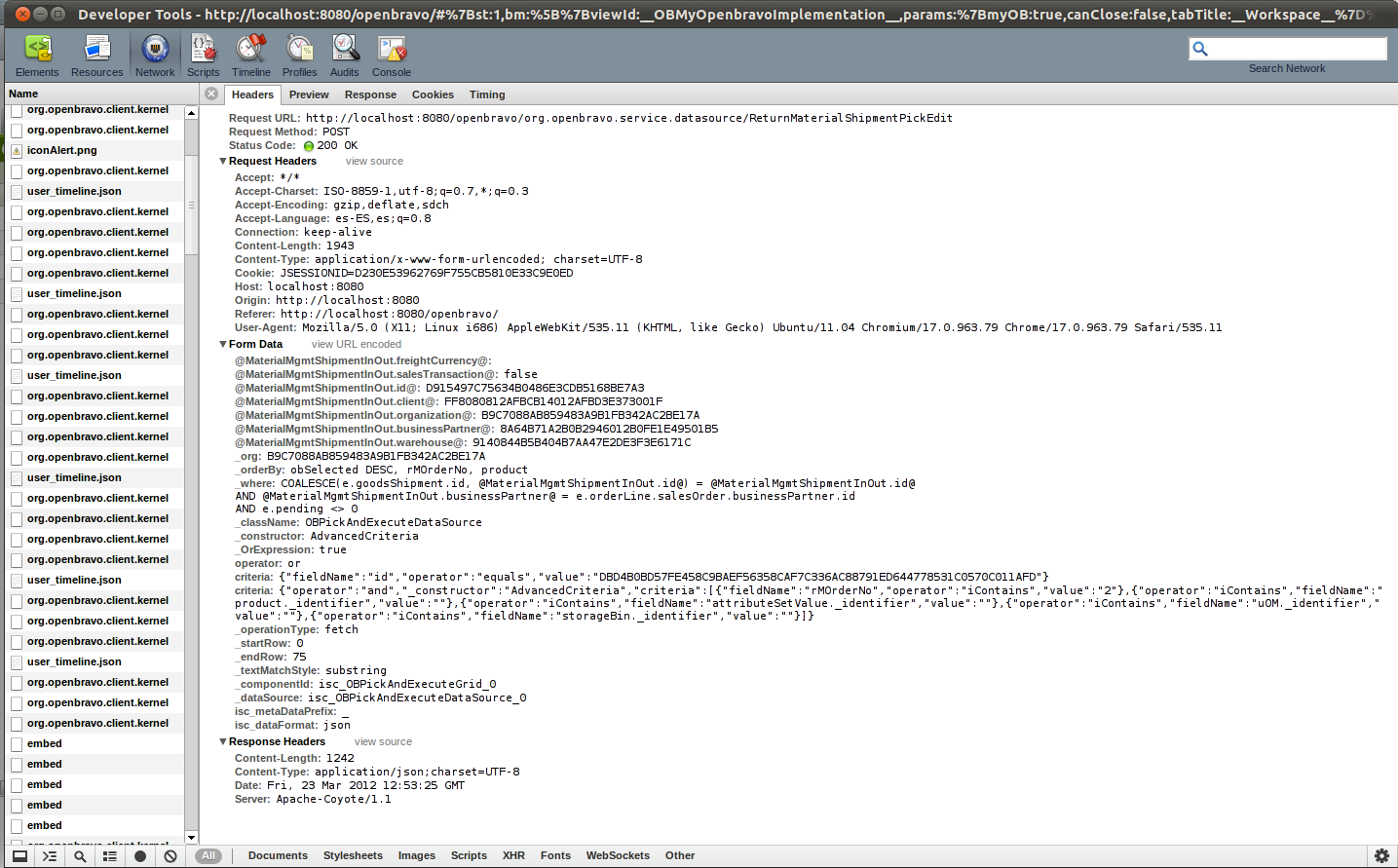This screenshot has height=868, width=1398.
Task: Switch to the Cookies tab
Action: pyautogui.click(x=433, y=94)
